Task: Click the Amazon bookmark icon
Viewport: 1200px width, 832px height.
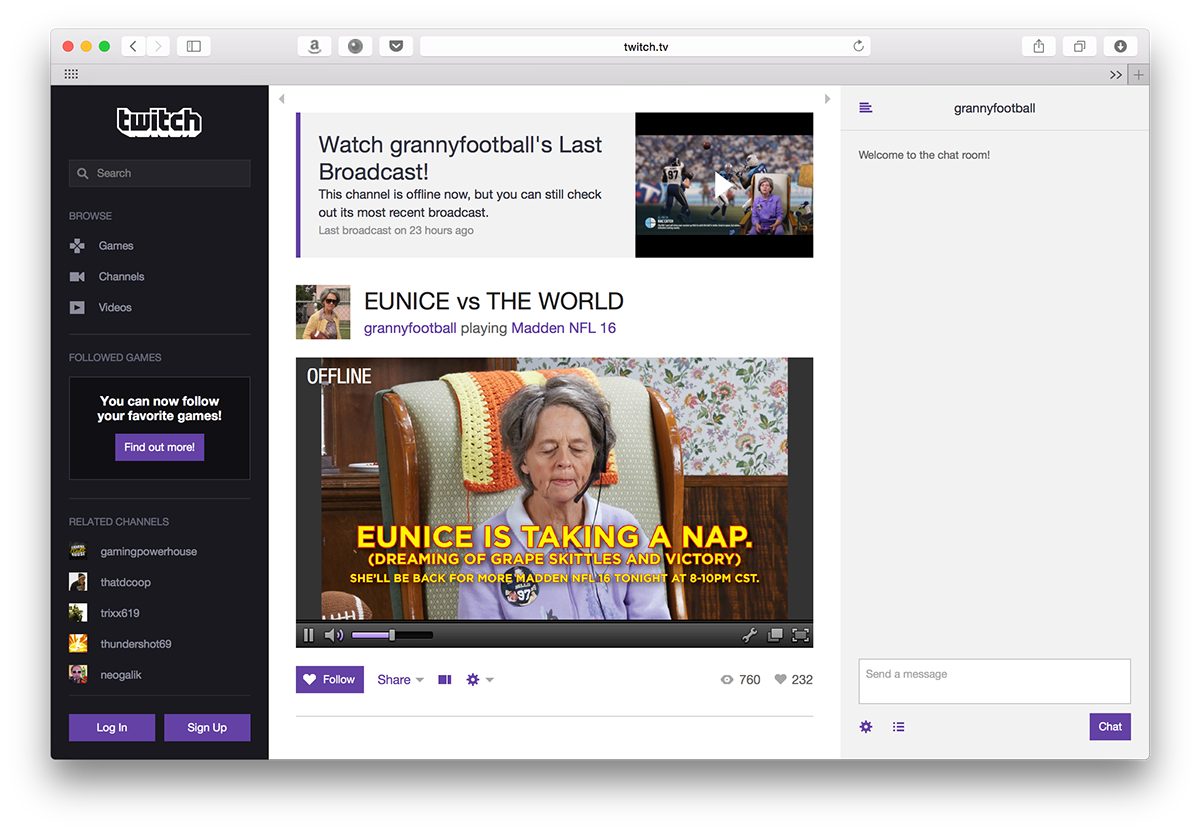Action: pyautogui.click(x=314, y=46)
